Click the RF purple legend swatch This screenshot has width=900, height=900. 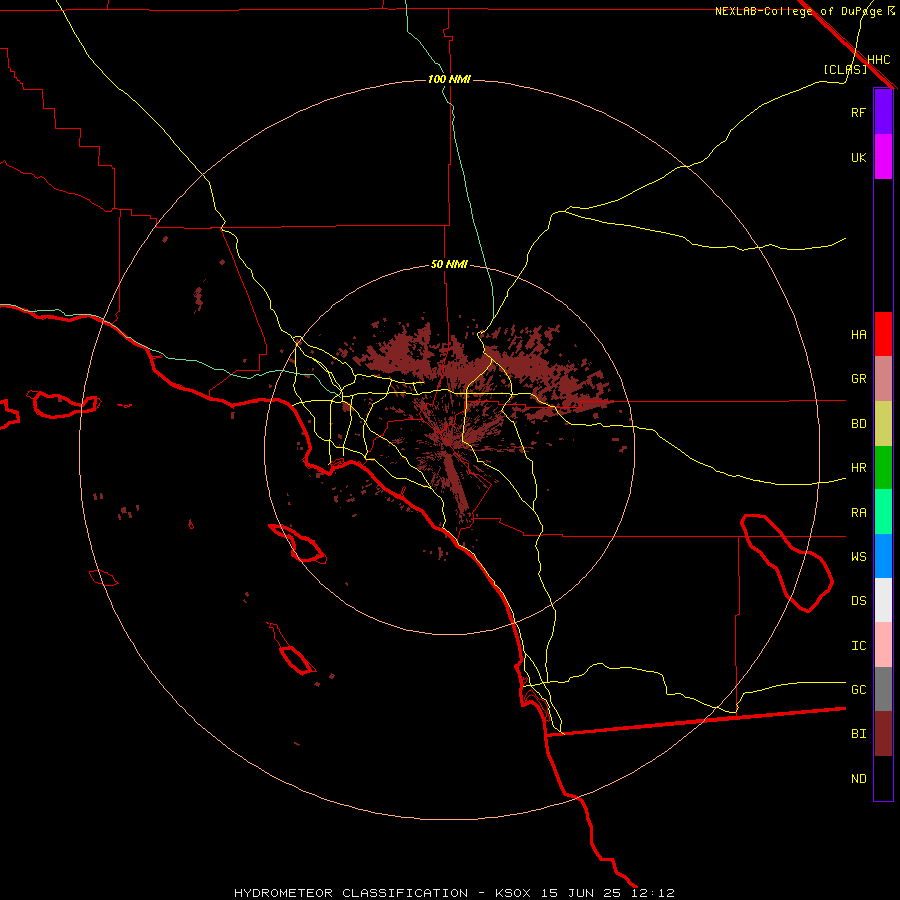pyautogui.click(x=883, y=112)
